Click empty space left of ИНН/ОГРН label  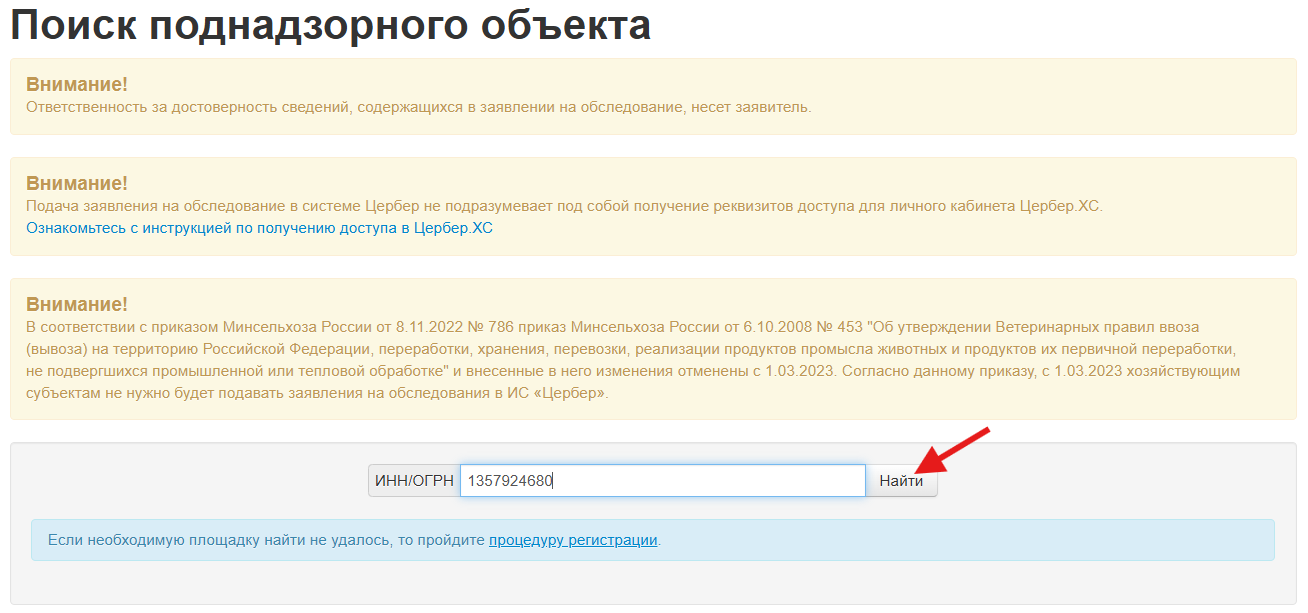200,481
